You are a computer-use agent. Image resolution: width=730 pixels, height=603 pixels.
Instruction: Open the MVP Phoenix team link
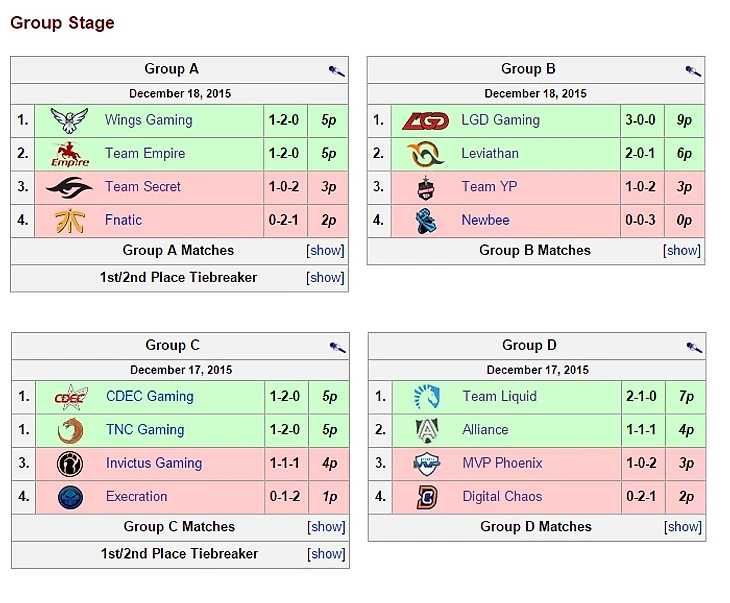[x=502, y=464]
